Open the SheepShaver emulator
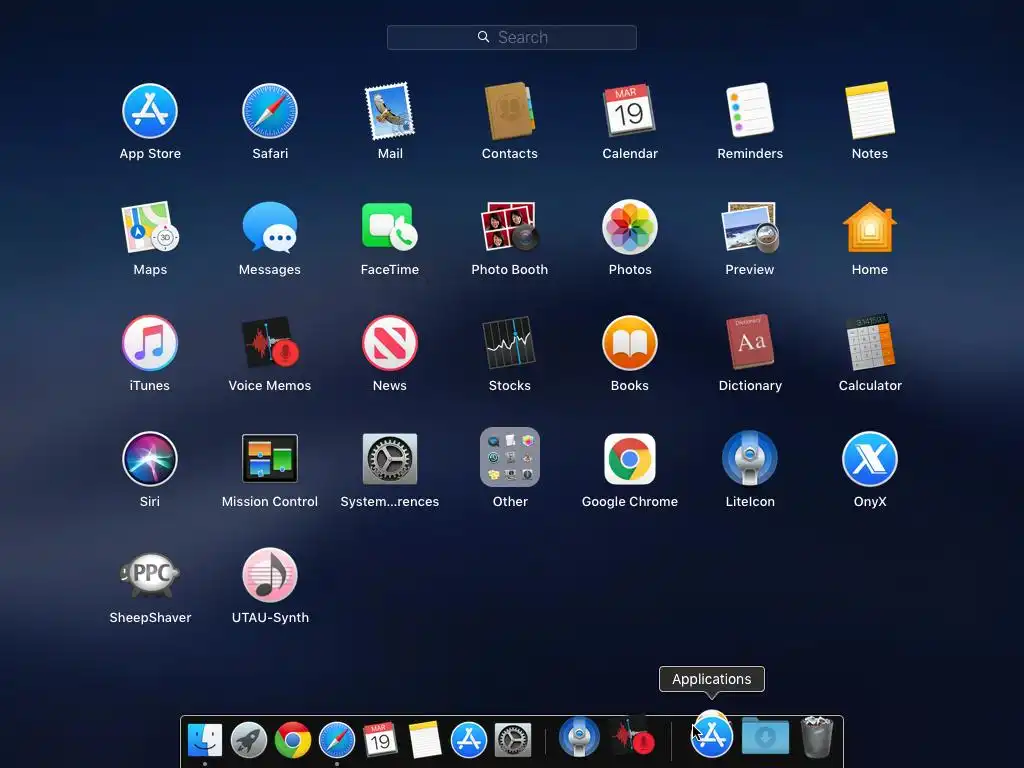Screen dimensions: 1024x768 pyautogui.click(x=150, y=575)
